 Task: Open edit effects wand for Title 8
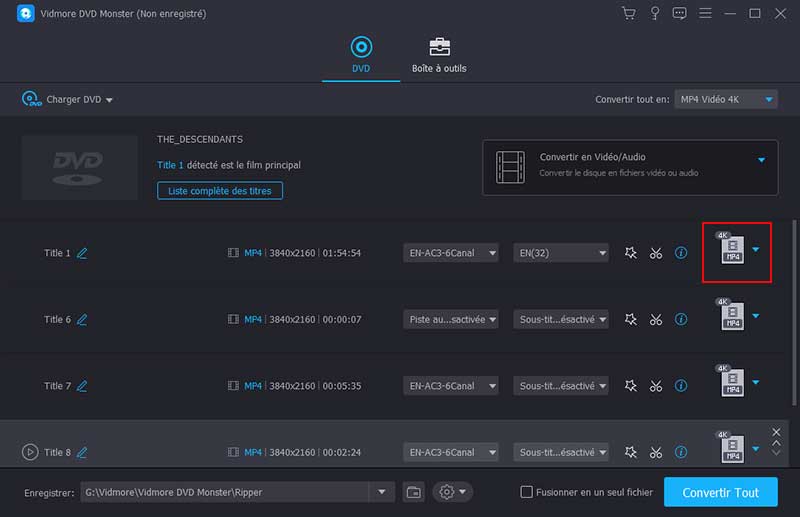pyautogui.click(x=631, y=452)
